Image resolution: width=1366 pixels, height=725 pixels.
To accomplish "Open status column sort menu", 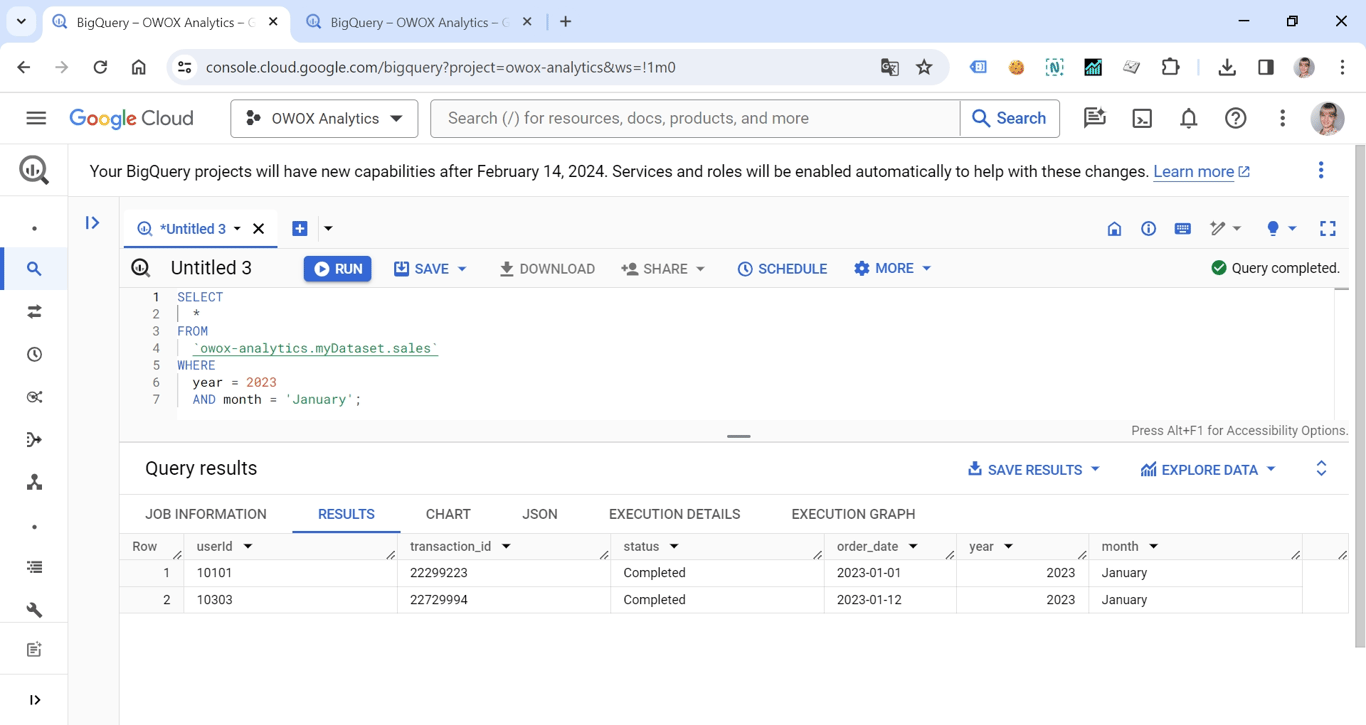I will (674, 547).
